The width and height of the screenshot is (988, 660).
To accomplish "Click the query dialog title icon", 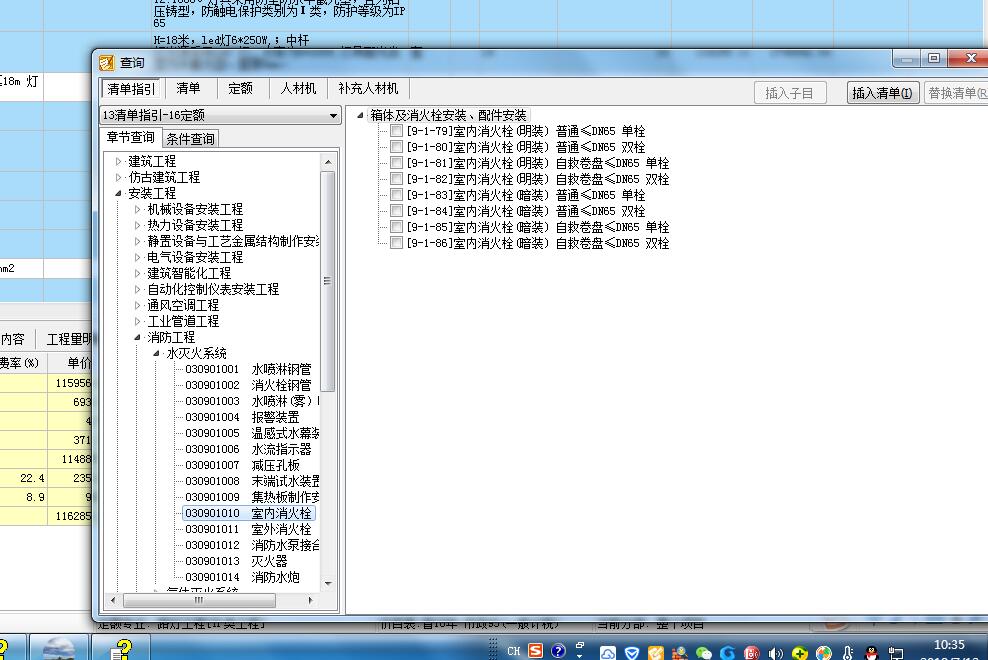I will pos(106,62).
